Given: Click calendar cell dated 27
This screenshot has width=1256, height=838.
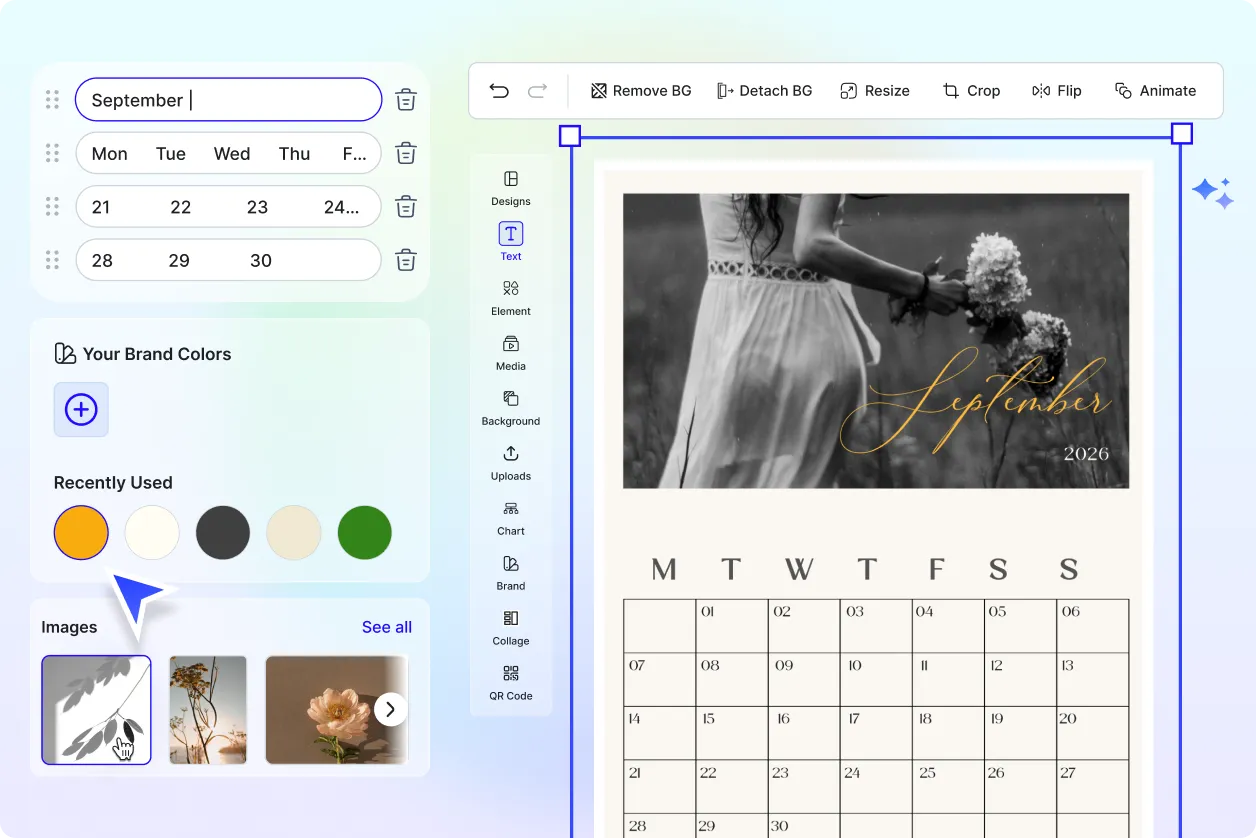Looking at the screenshot, I should pos(1092,787).
